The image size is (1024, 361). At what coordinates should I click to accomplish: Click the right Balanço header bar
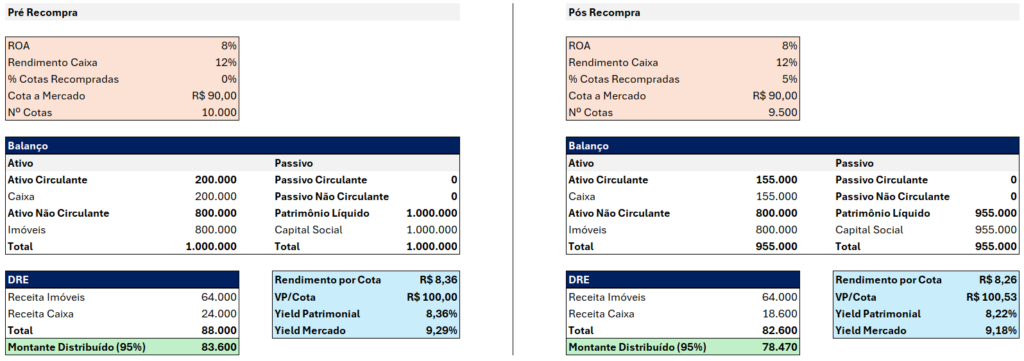pos(792,146)
